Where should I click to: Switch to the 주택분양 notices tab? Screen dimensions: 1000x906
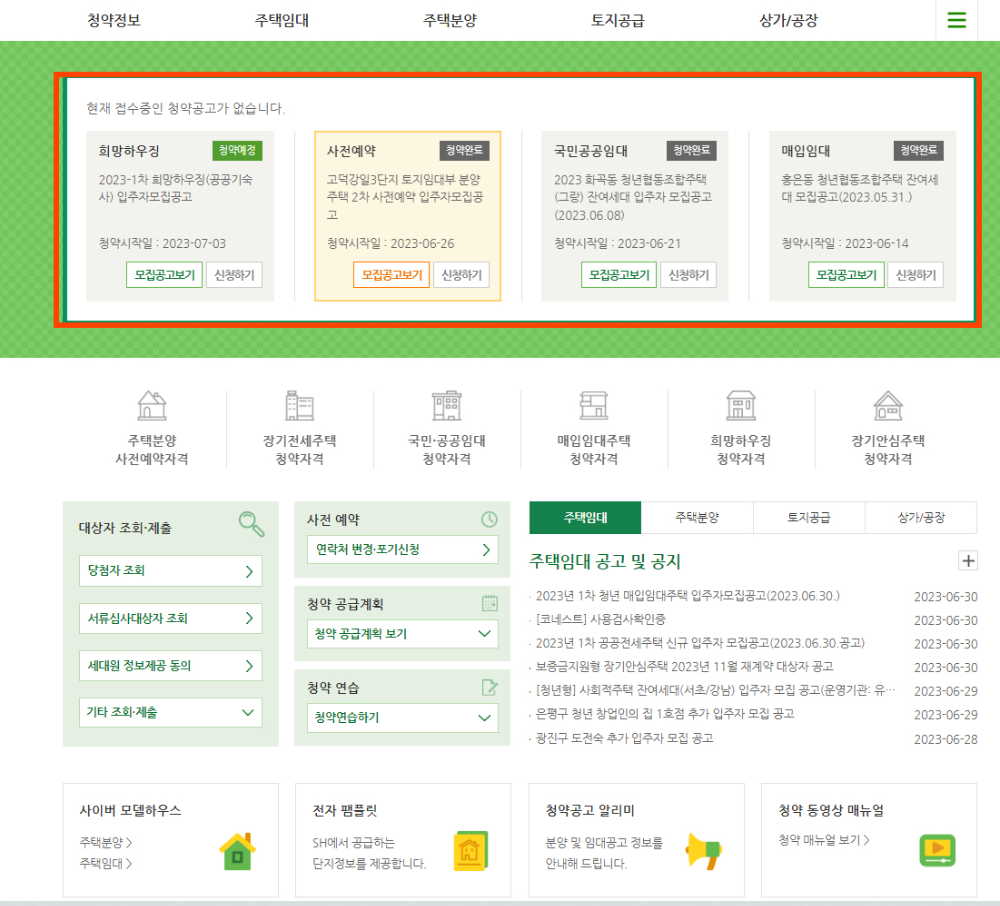[696, 518]
